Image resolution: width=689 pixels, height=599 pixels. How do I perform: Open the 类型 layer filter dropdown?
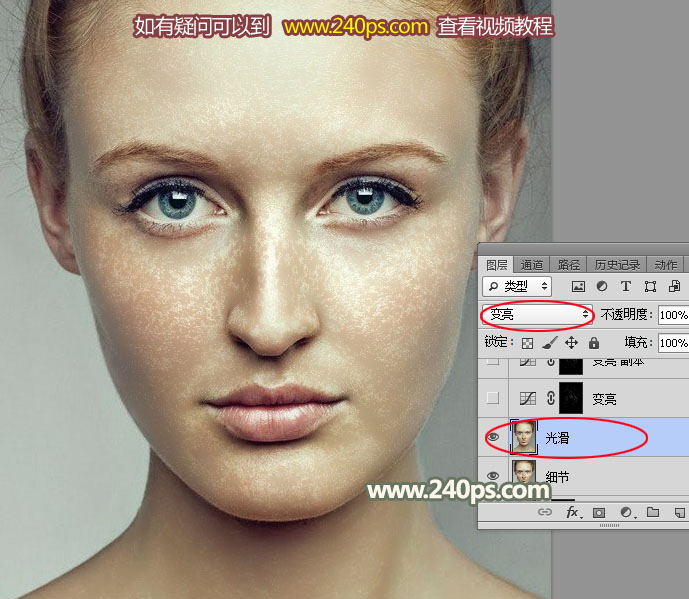coord(517,287)
